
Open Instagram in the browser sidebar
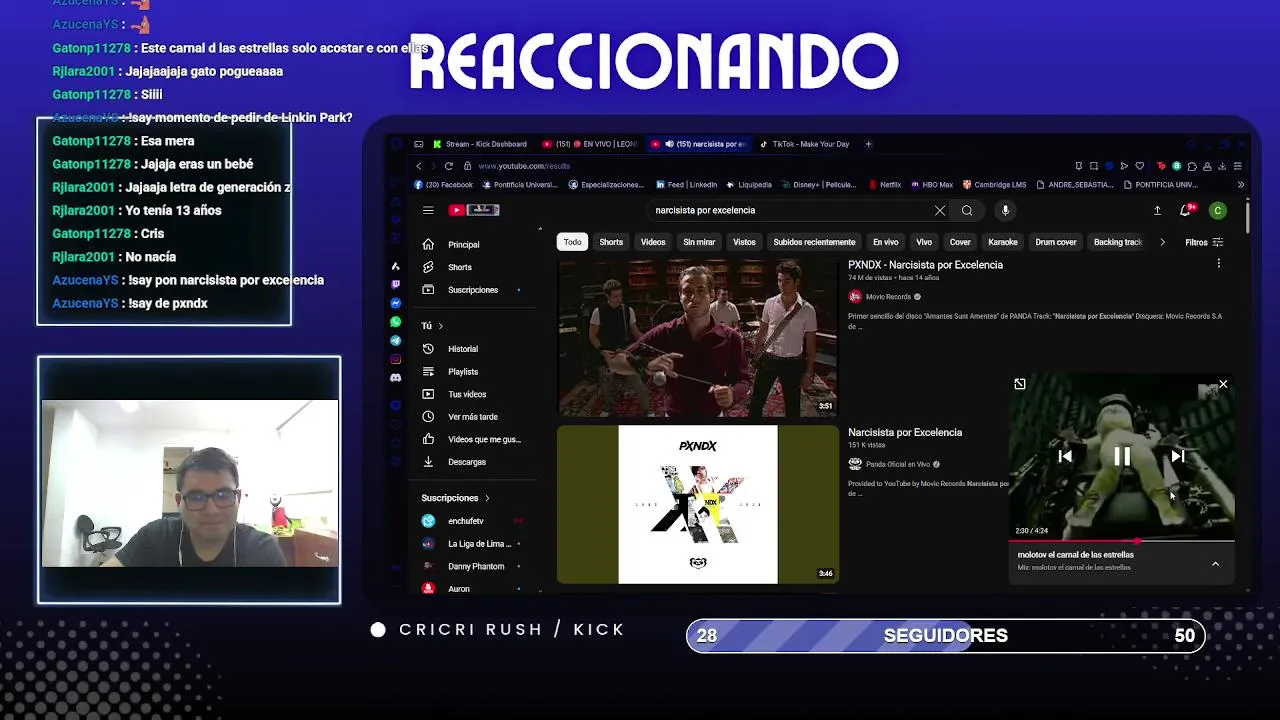396,359
